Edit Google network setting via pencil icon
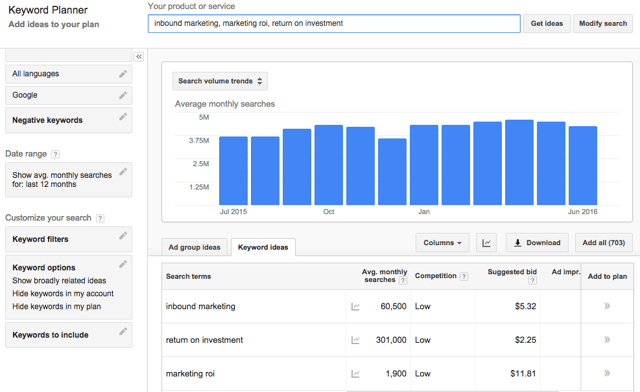The image size is (640, 392). tap(123, 95)
